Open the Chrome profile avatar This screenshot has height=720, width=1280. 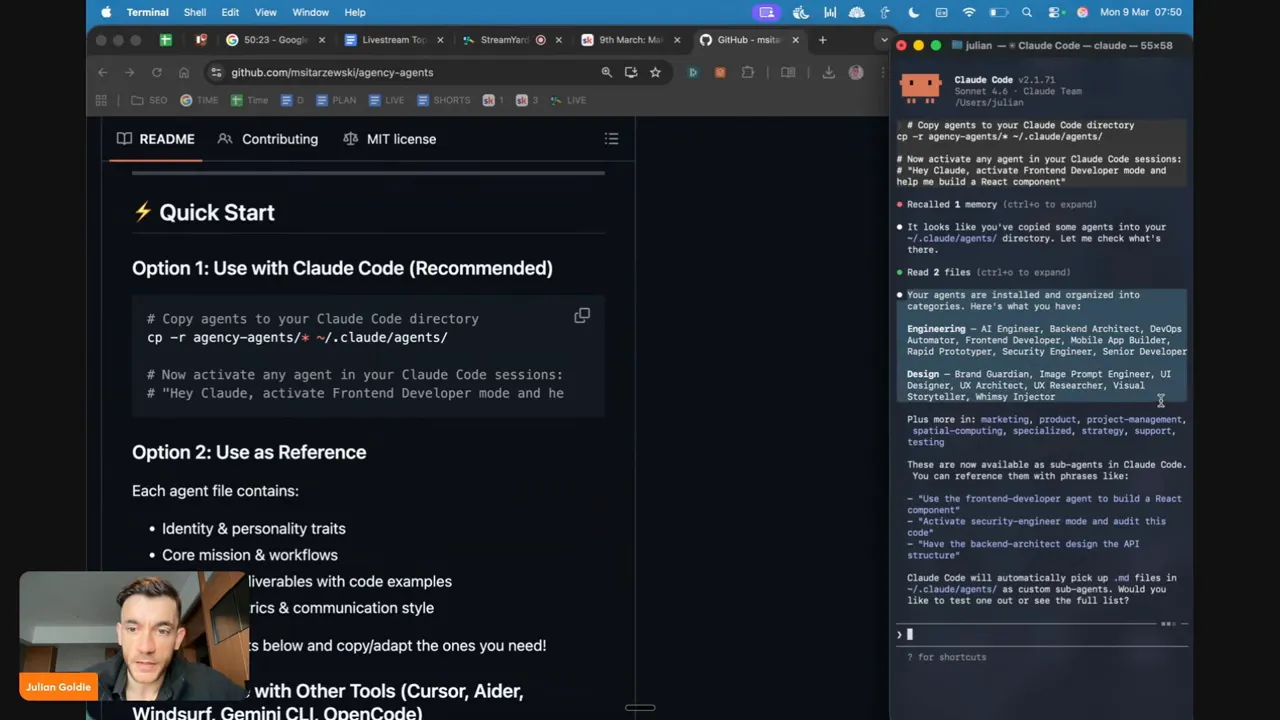pos(856,72)
